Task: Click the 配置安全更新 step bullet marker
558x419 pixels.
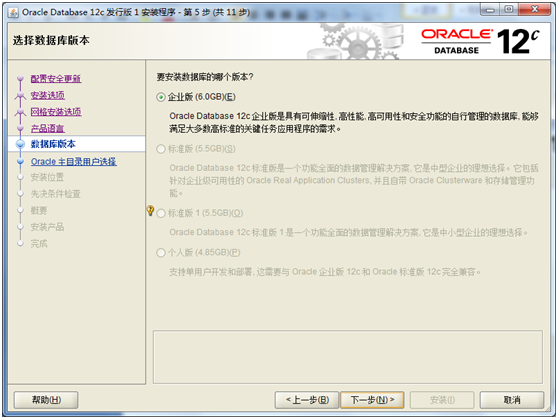Action: point(20,78)
